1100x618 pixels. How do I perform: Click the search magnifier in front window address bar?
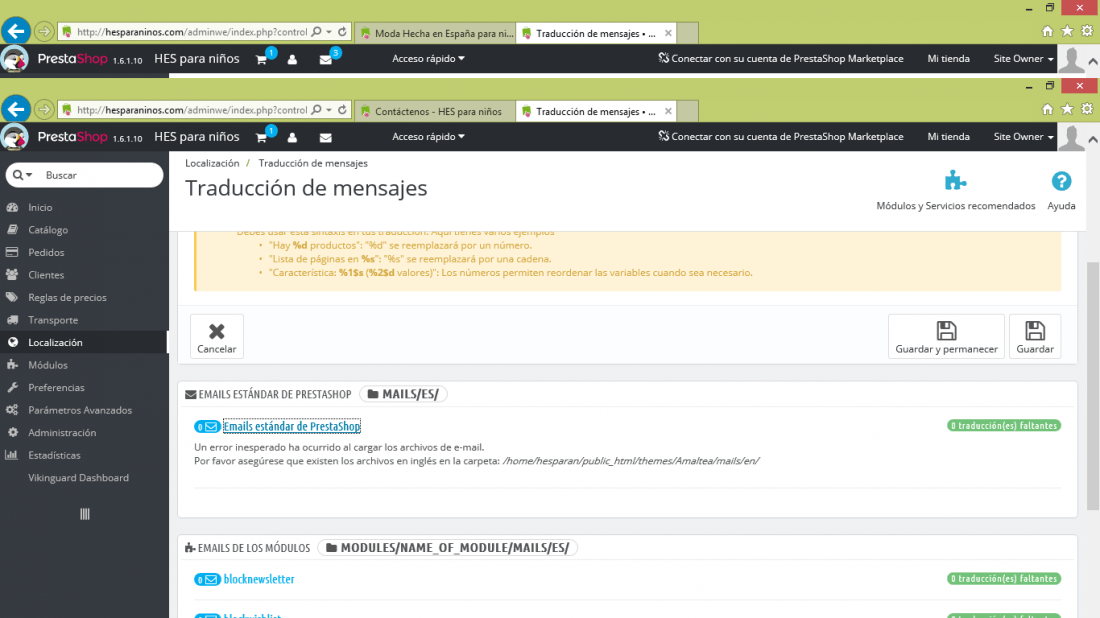pos(316,110)
